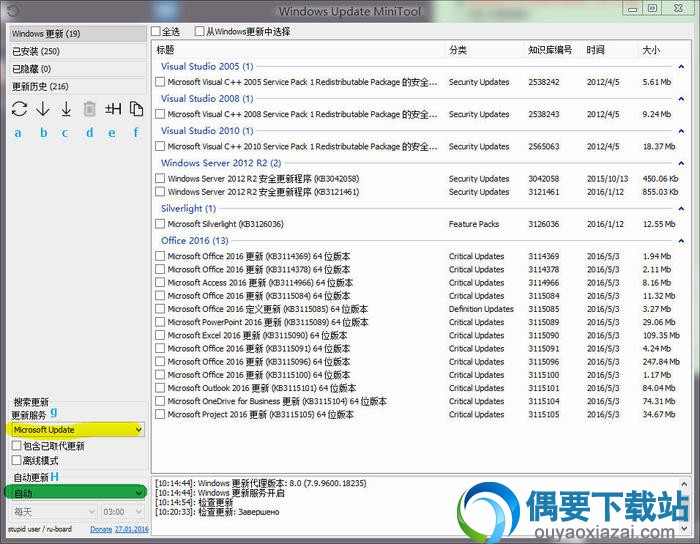700x544 pixels.
Task: Collapse the Office 2016 group
Action: click(x=681, y=241)
